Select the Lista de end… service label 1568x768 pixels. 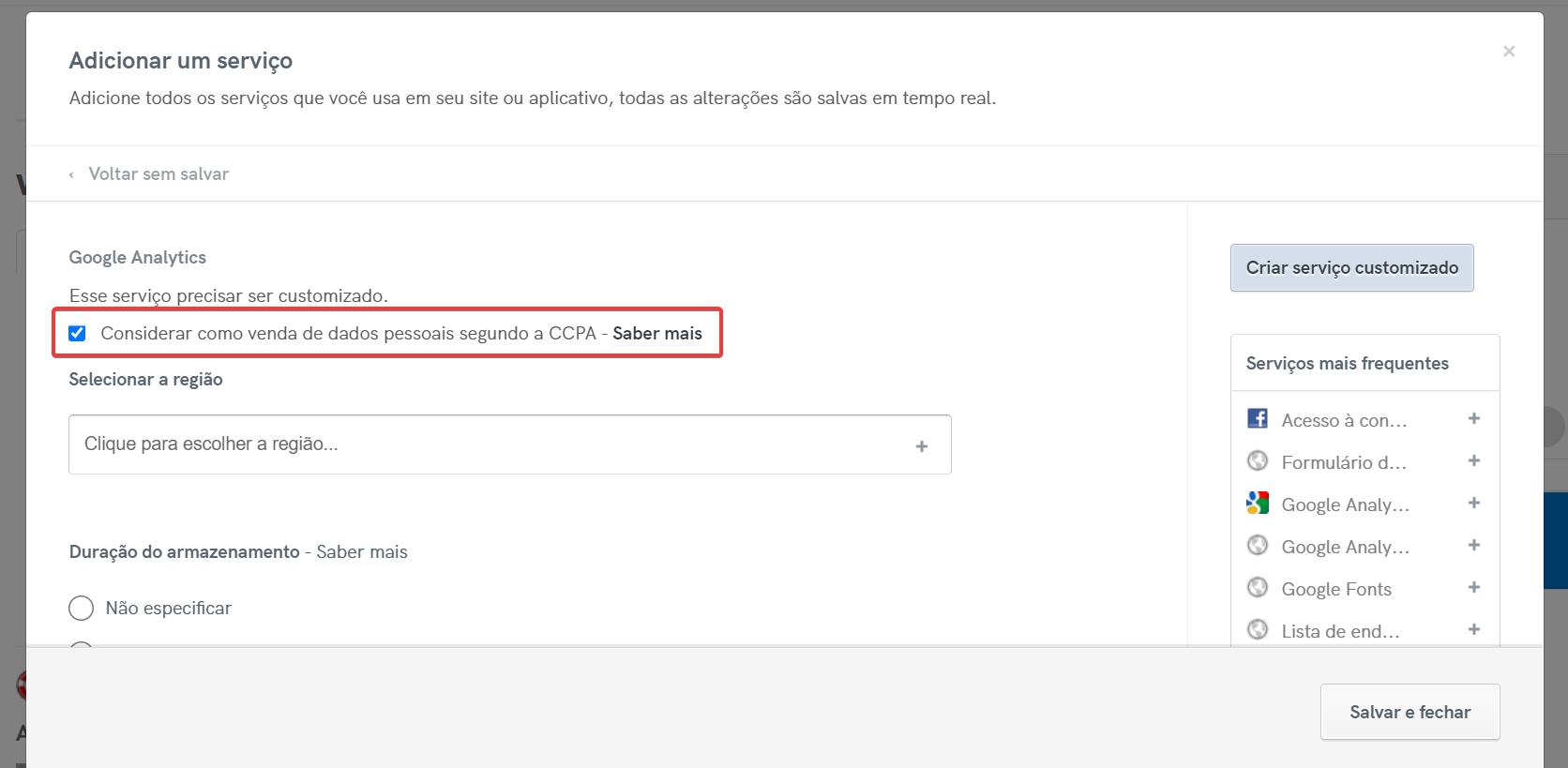pyautogui.click(x=1339, y=632)
